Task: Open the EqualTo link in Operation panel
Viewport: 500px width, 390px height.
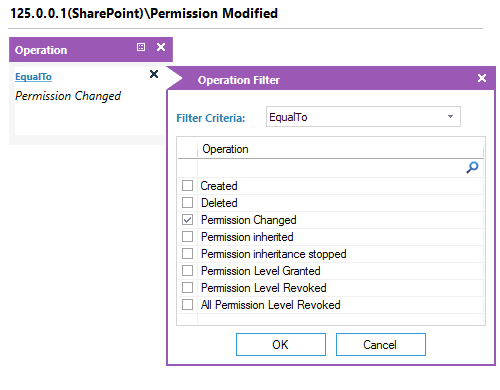Action: [33, 77]
